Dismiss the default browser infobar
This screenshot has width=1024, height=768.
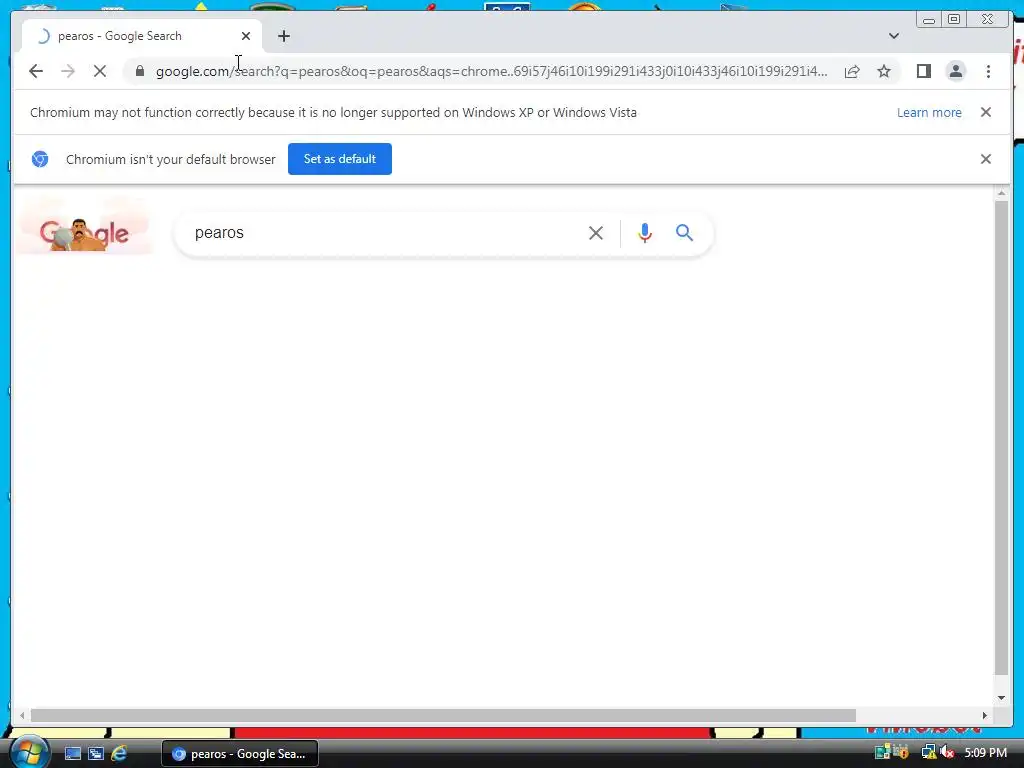(985, 159)
